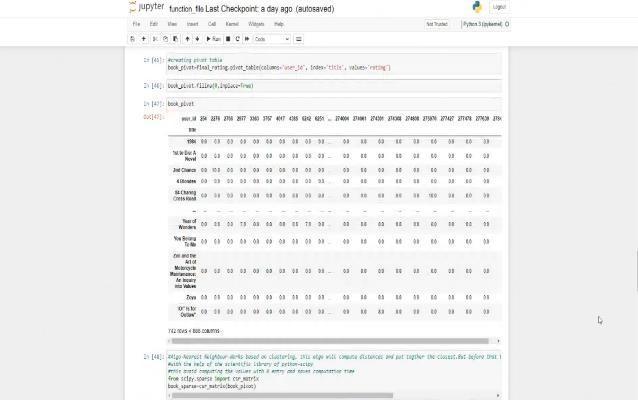
Task: Click the title index header label
Action: click(192, 130)
